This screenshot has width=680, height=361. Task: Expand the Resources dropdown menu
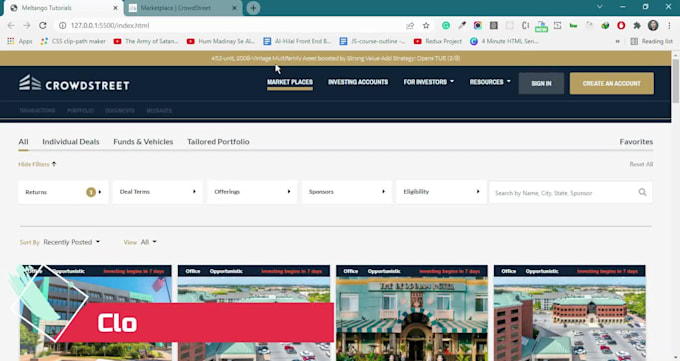[490, 82]
